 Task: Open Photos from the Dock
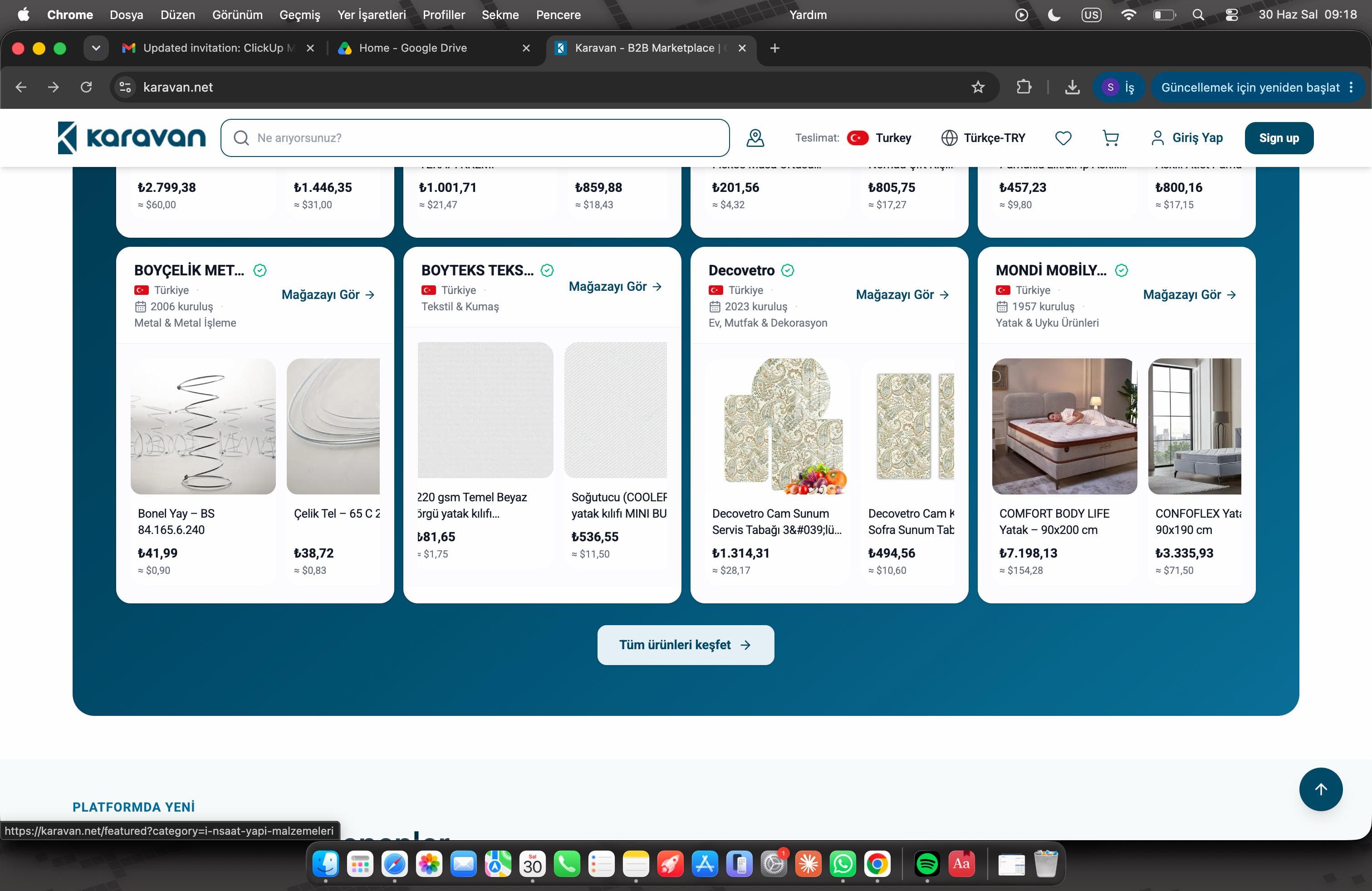429,864
